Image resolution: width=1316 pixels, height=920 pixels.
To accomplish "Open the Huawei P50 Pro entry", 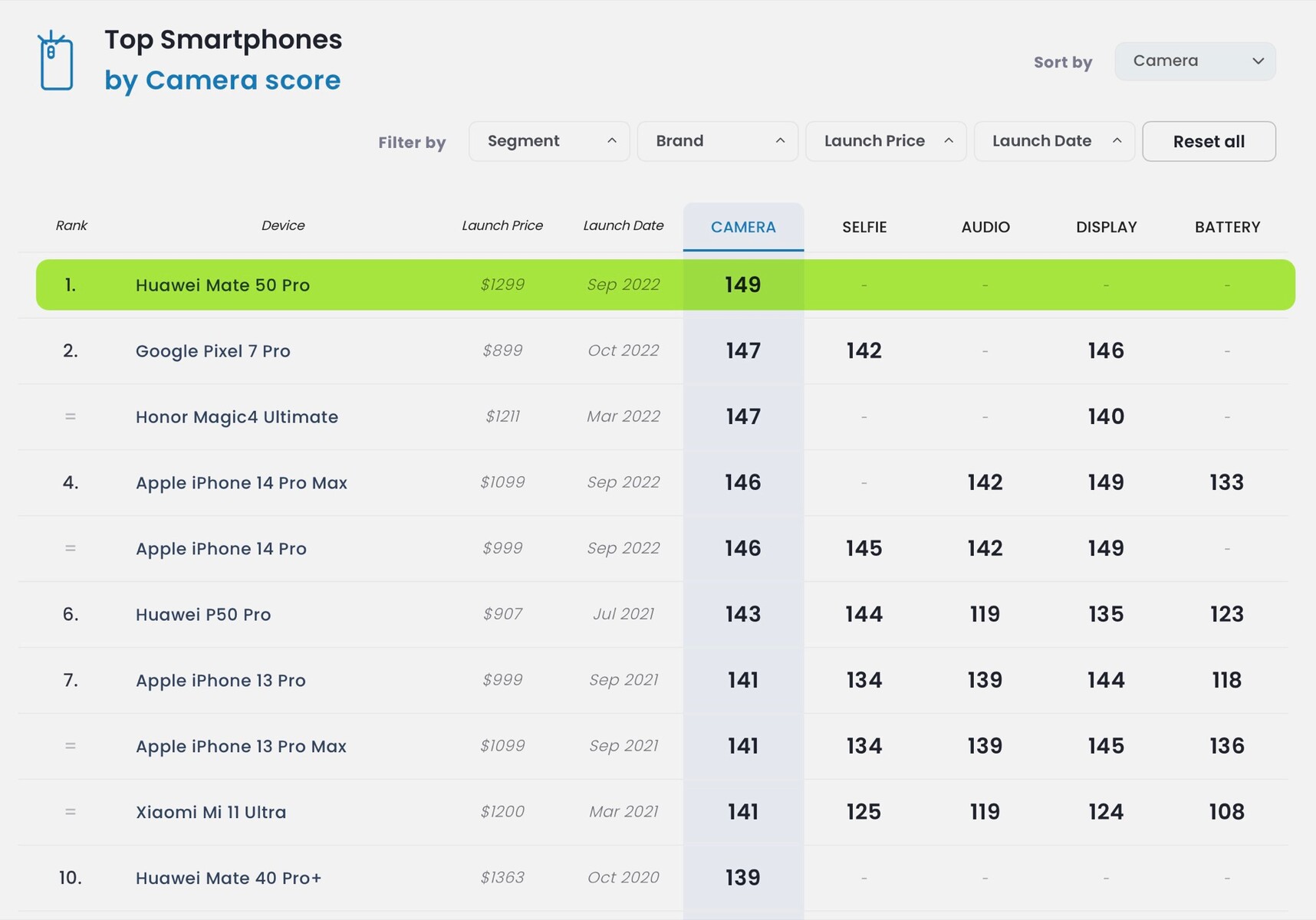I will [203, 615].
